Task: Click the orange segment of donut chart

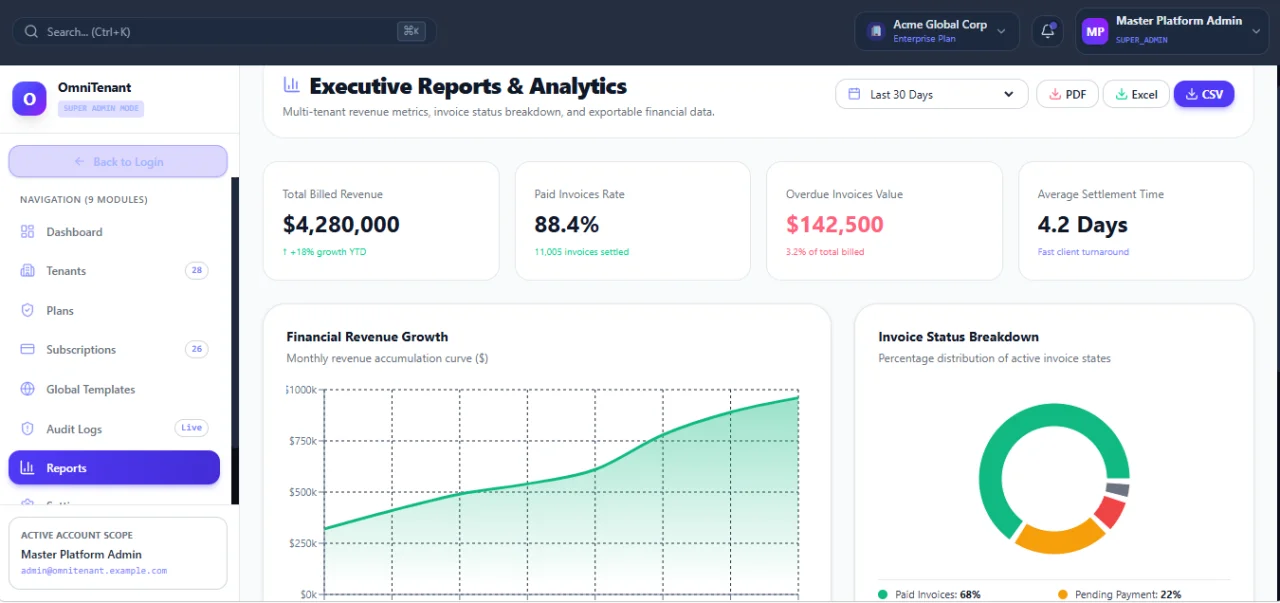Action: 1060,539
